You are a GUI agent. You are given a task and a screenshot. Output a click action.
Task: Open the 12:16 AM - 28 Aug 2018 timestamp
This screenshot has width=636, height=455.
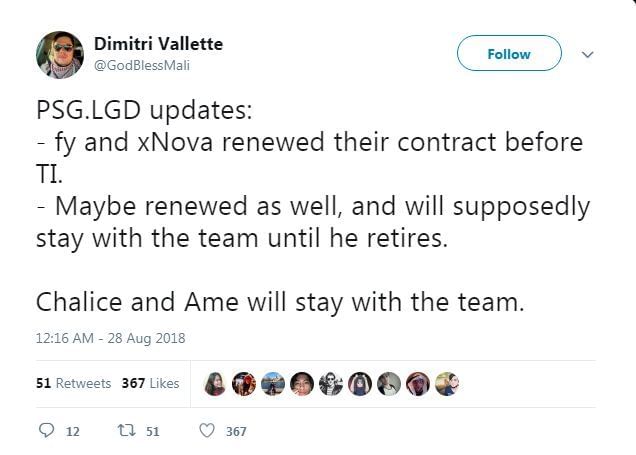[x=110, y=338]
